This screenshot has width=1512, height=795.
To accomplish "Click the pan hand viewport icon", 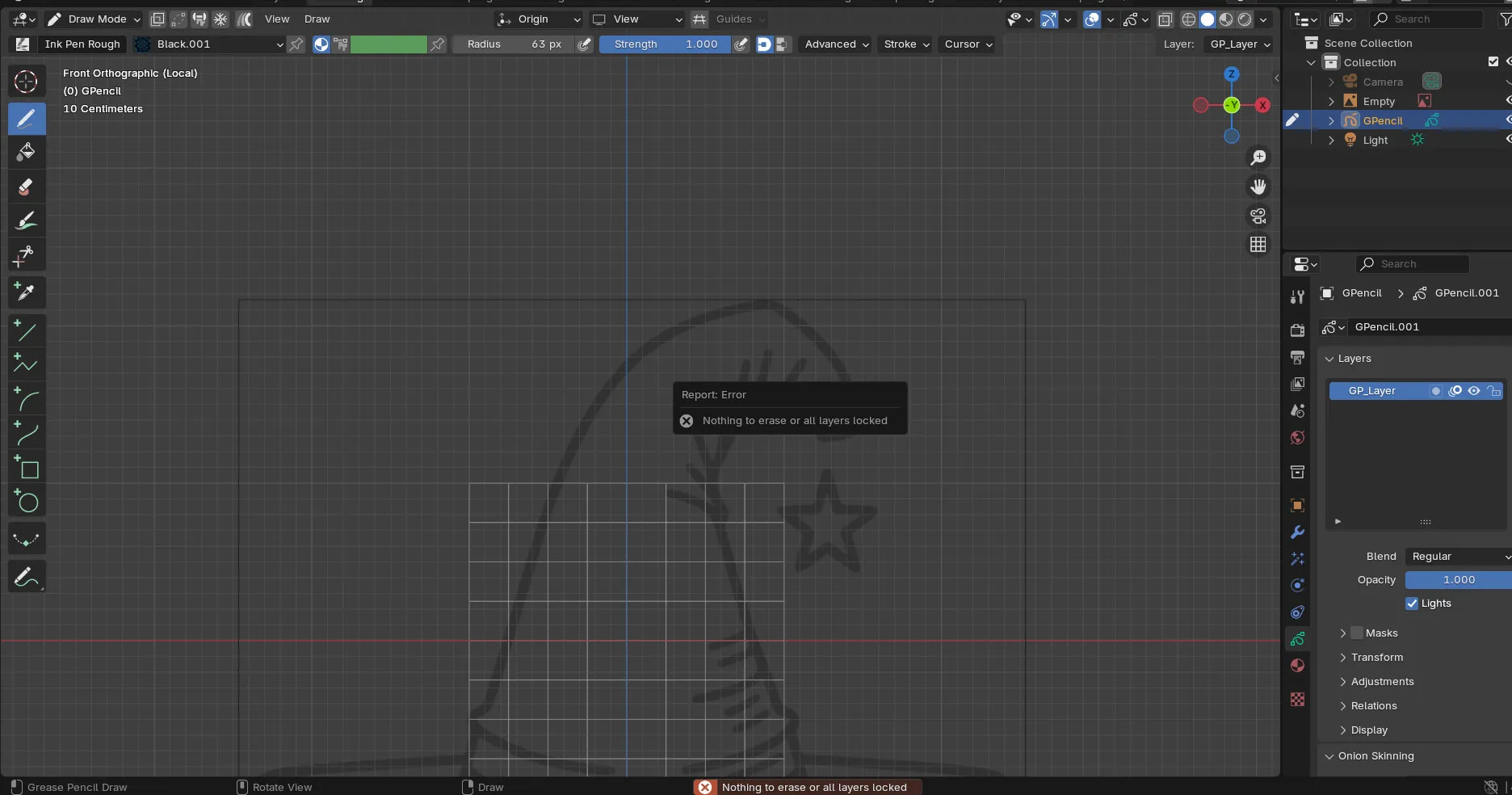I will tap(1258, 187).
